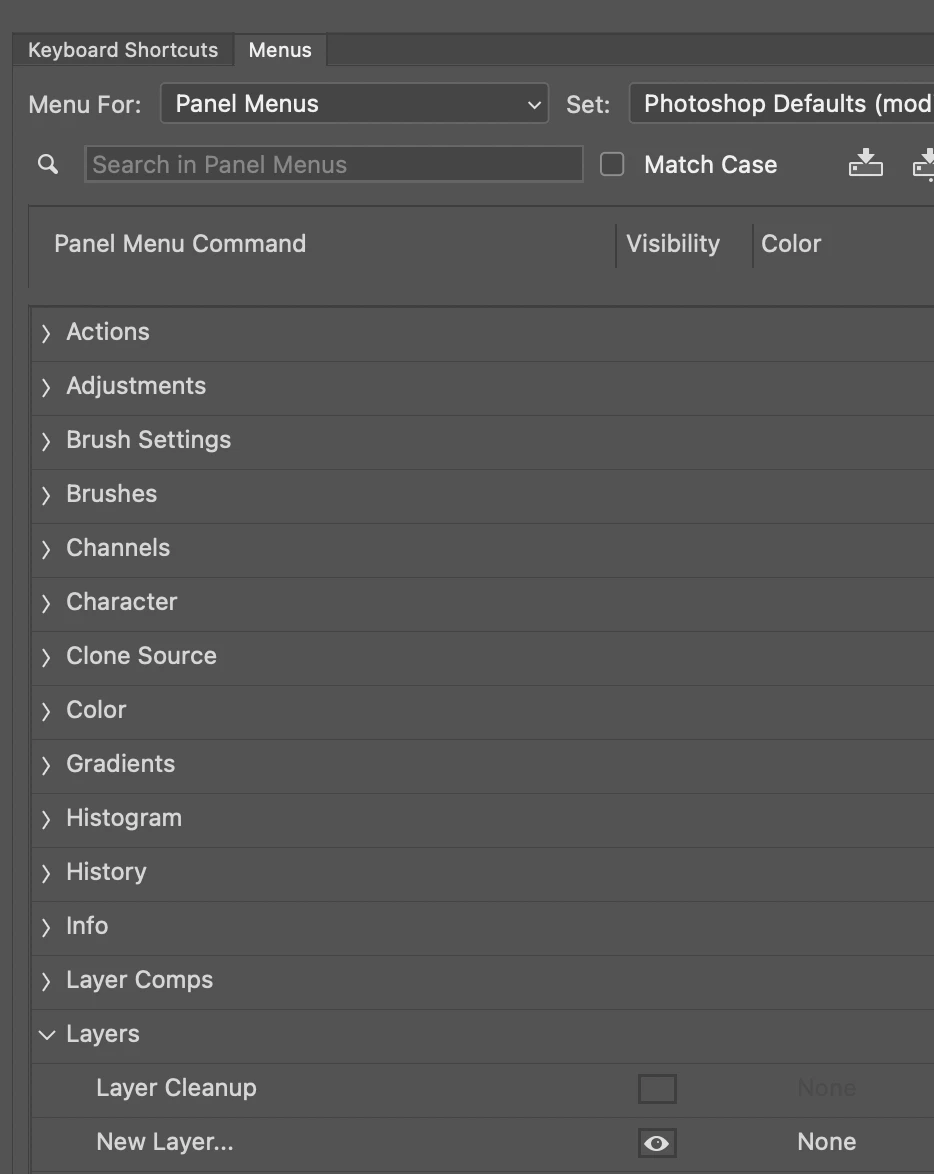Screen dimensions: 934x1174
Task: Expand the Channels group chevron
Action: point(46,549)
